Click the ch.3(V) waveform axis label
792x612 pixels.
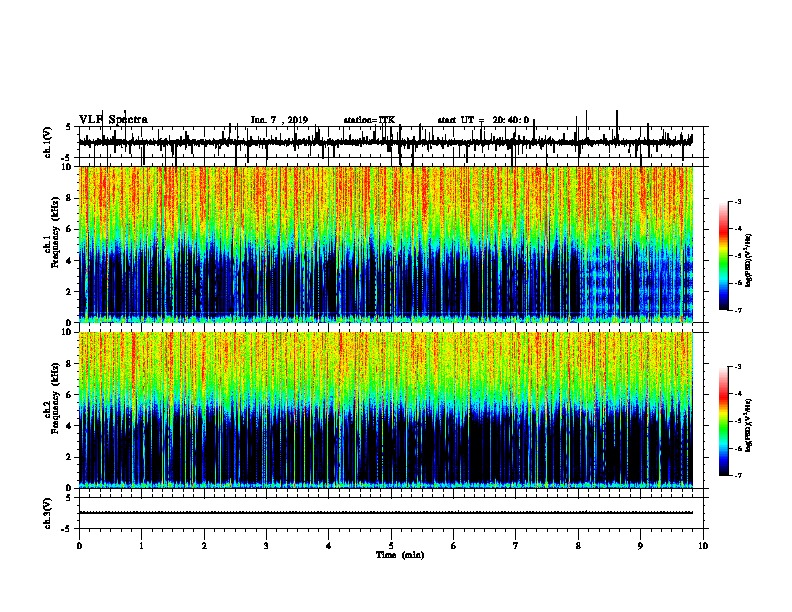47,513
